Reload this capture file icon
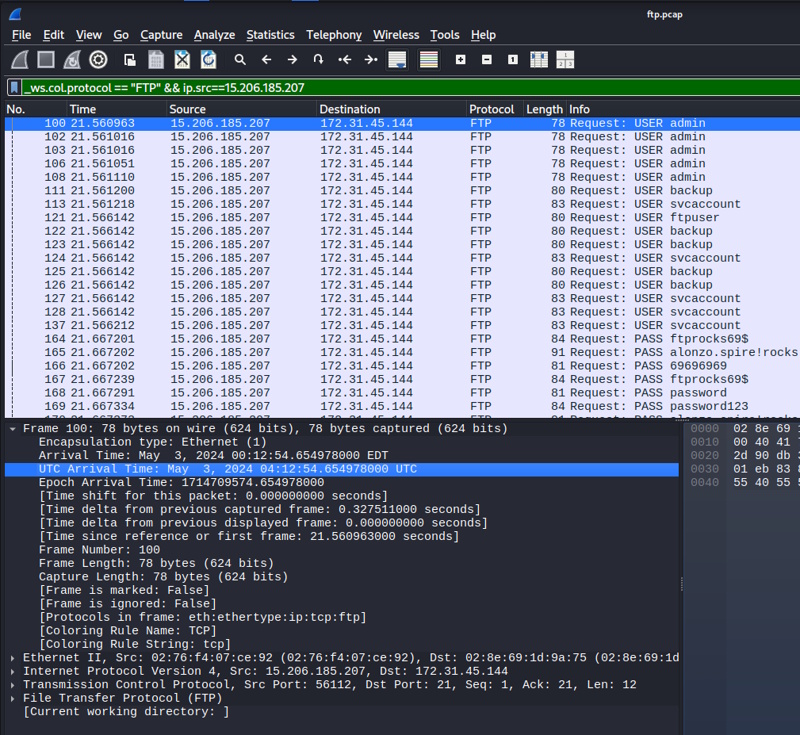Viewport: 800px width, 735px height. click(x=208, y=60)
